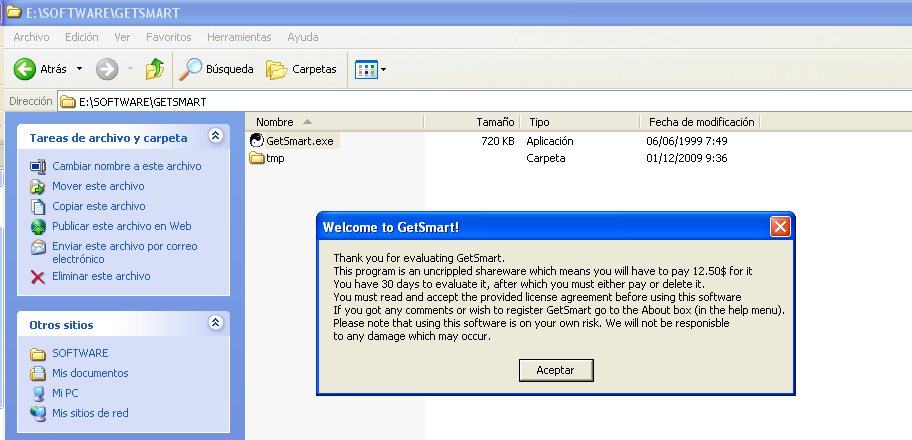Close the Welcome to GetSmart dialog
This screenshot has height=440, width=912.
pos(779,227)
